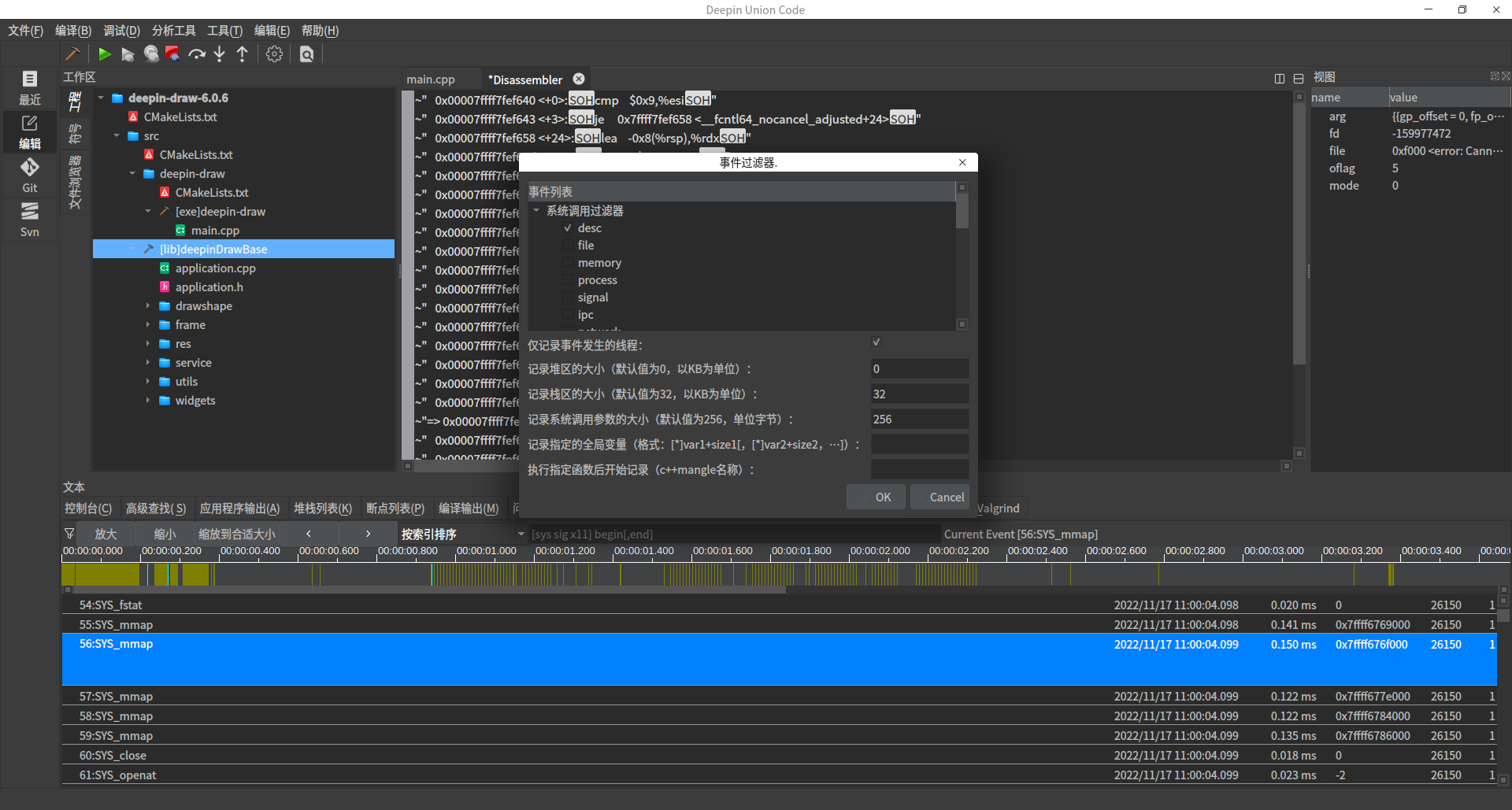Open the 调试(D) menu
The width and height of the screenshot is (1512, 810).
pyautogui.click(x=120, y=31)
